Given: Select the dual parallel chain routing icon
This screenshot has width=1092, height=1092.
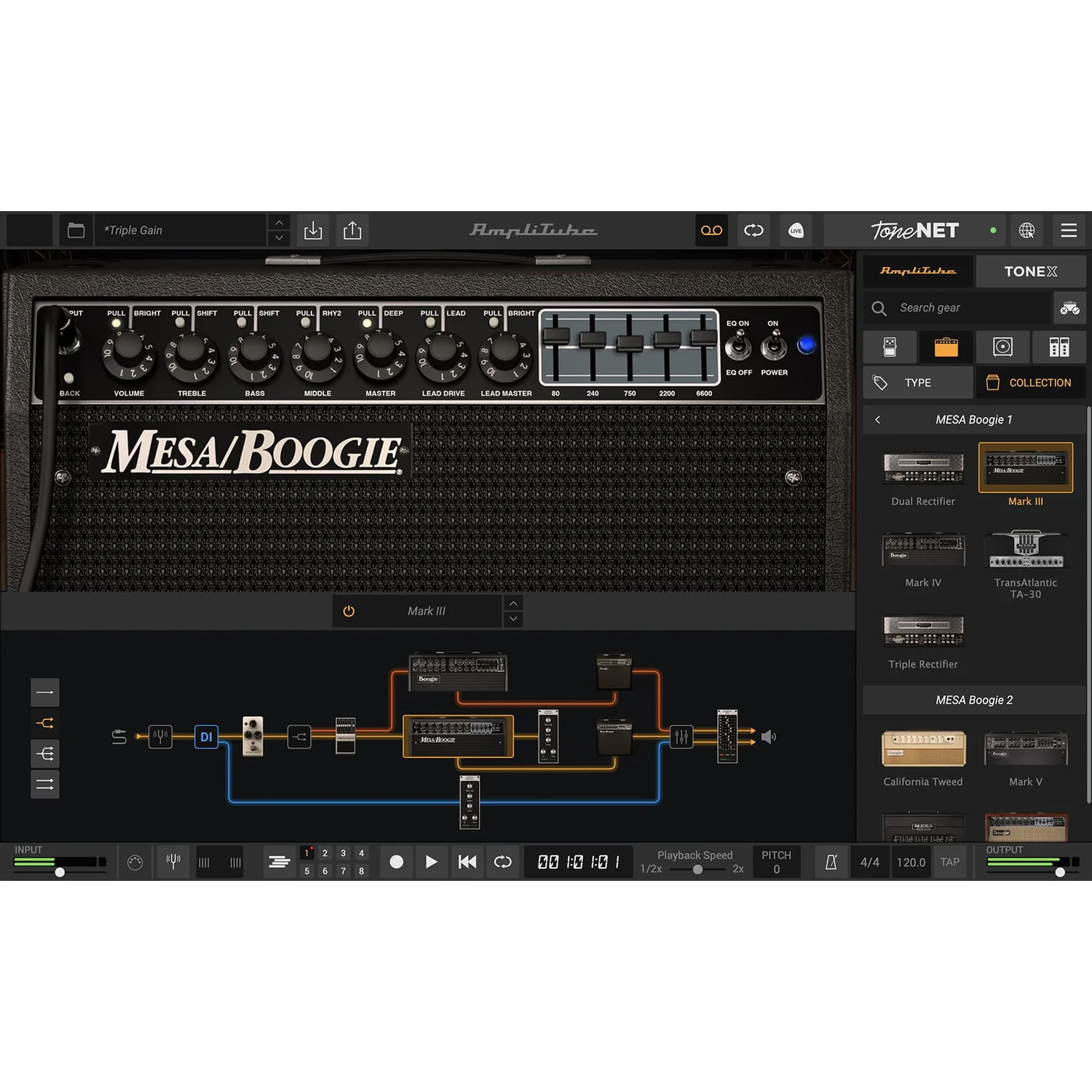Looking at the screenshot, I should (x=45, y=784).
